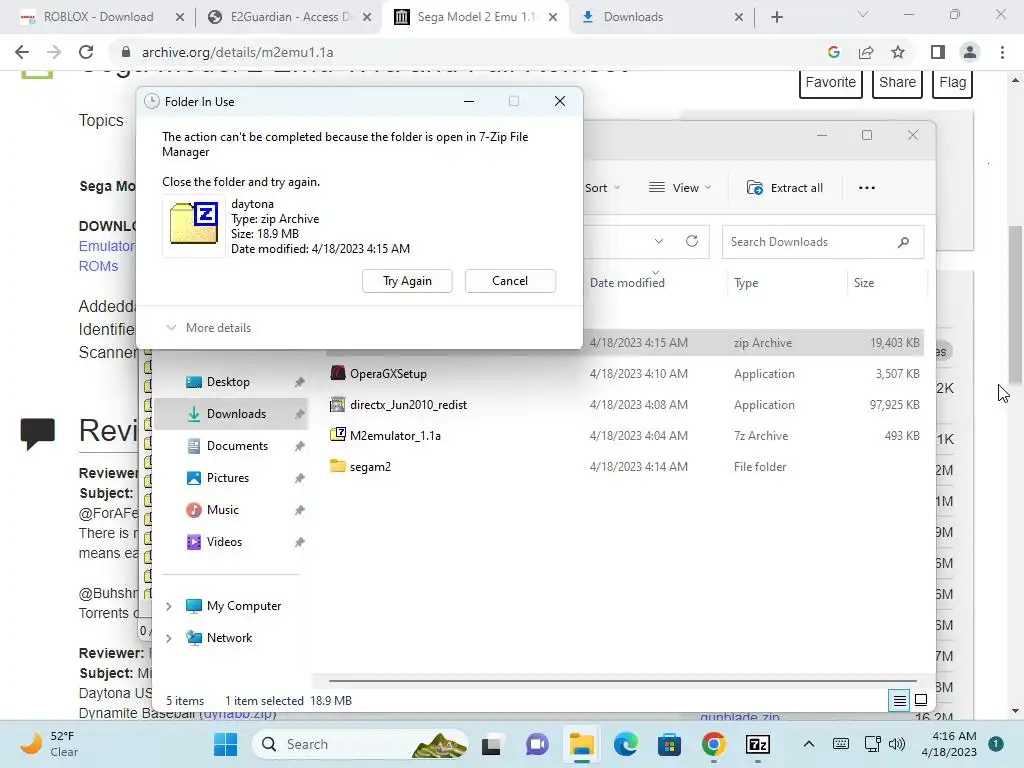Refresh the Downloads folder view
The width and height of the screenshot is (1024, 768).
(x=692, y=241)
